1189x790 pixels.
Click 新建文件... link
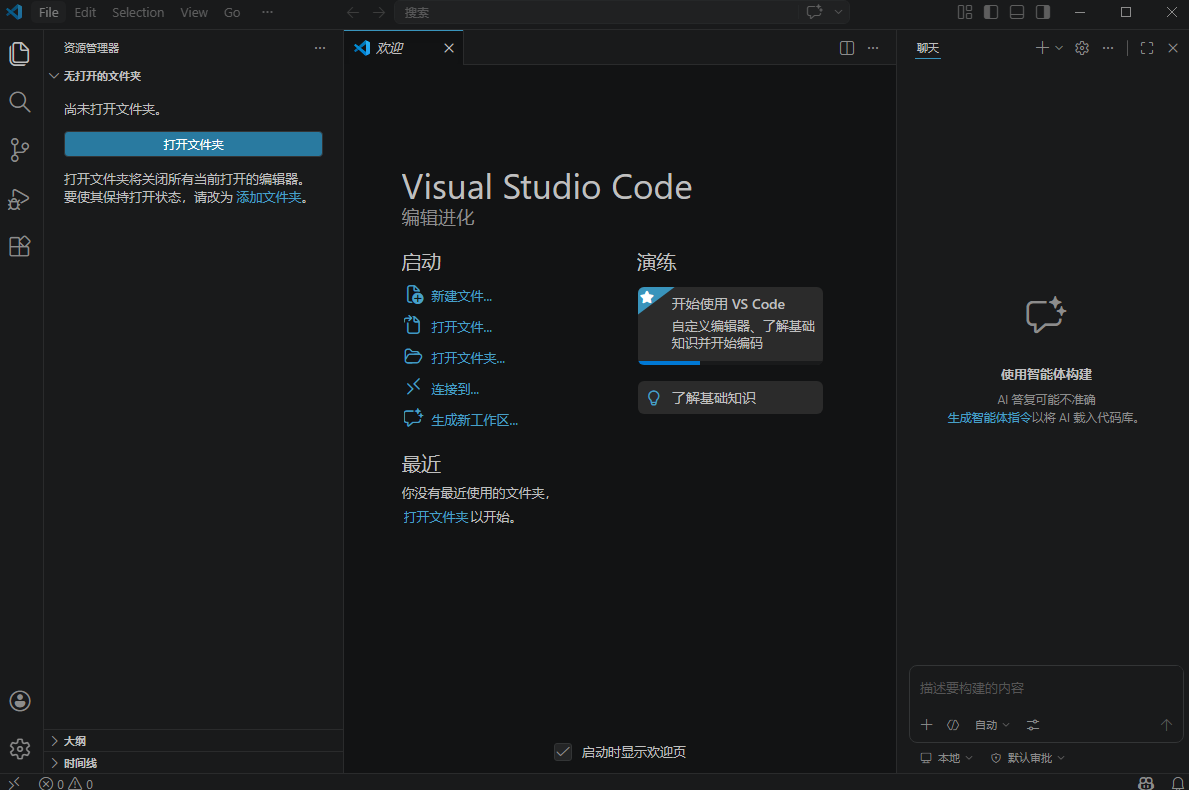click(461, 296)
